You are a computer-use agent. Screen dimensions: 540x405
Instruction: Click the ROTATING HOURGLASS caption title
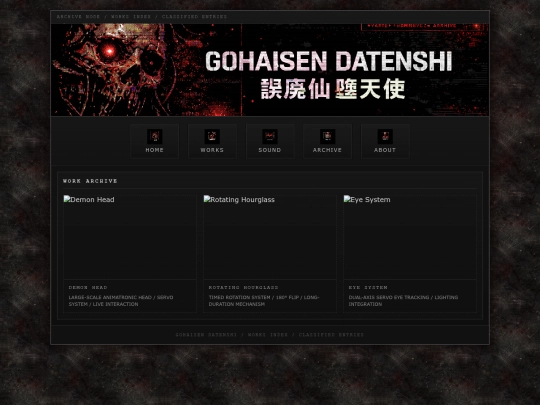[243, 288]
